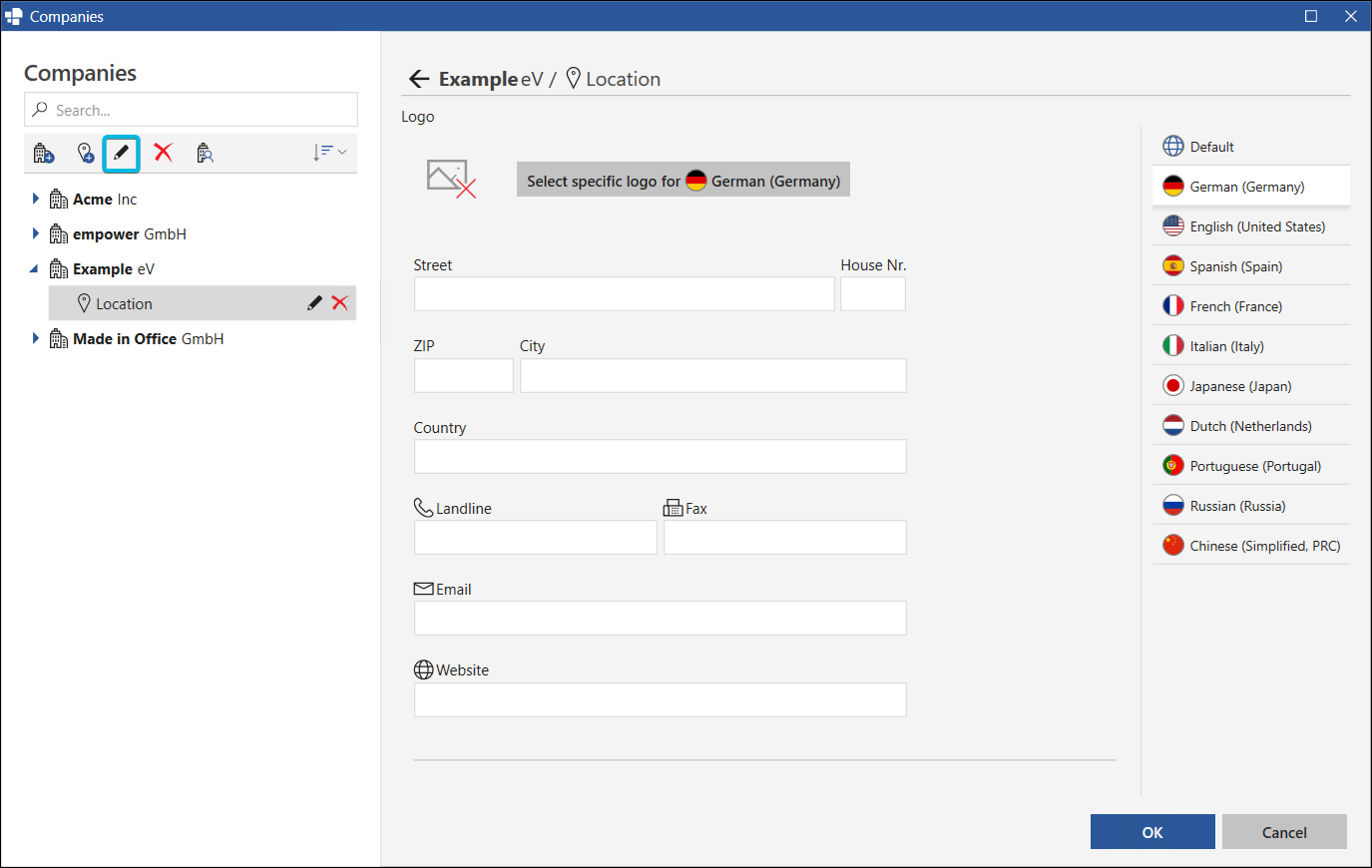
Task: Select Spanish (Spain) language tab
Action: (x=1251, y=265)
